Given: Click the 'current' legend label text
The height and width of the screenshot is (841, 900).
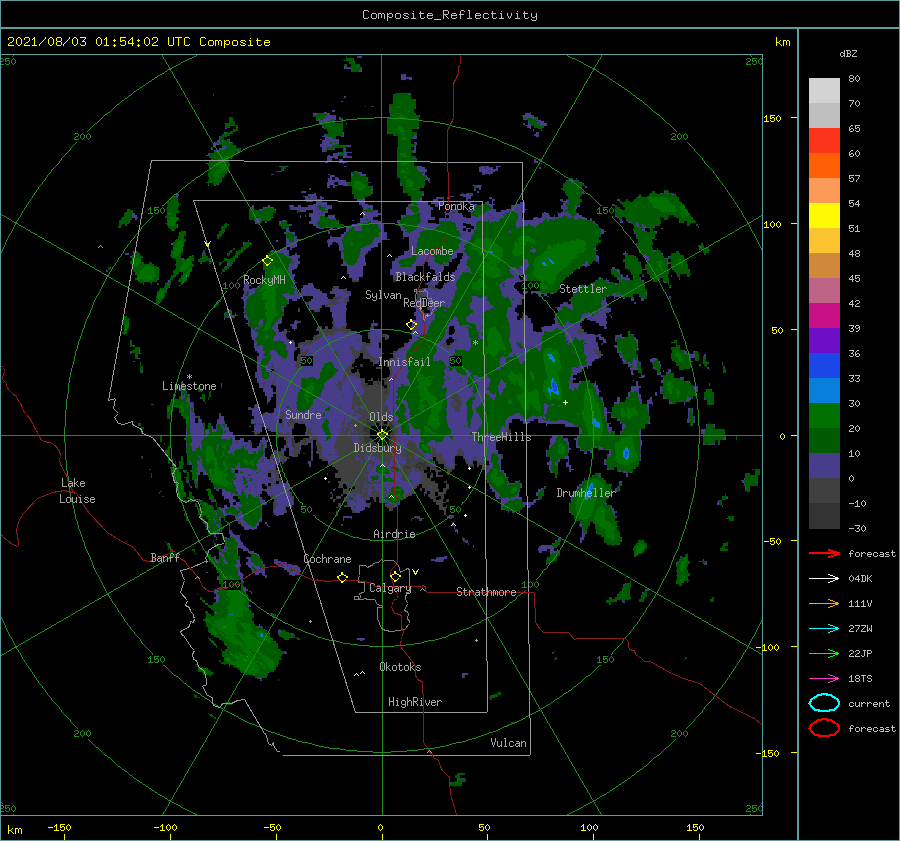Looking at the screenshot, I should (869, 703).
